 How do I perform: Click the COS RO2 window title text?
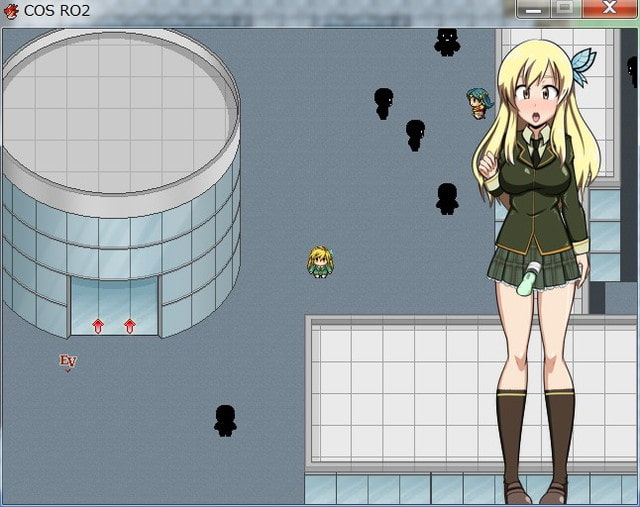pos(57,11)
